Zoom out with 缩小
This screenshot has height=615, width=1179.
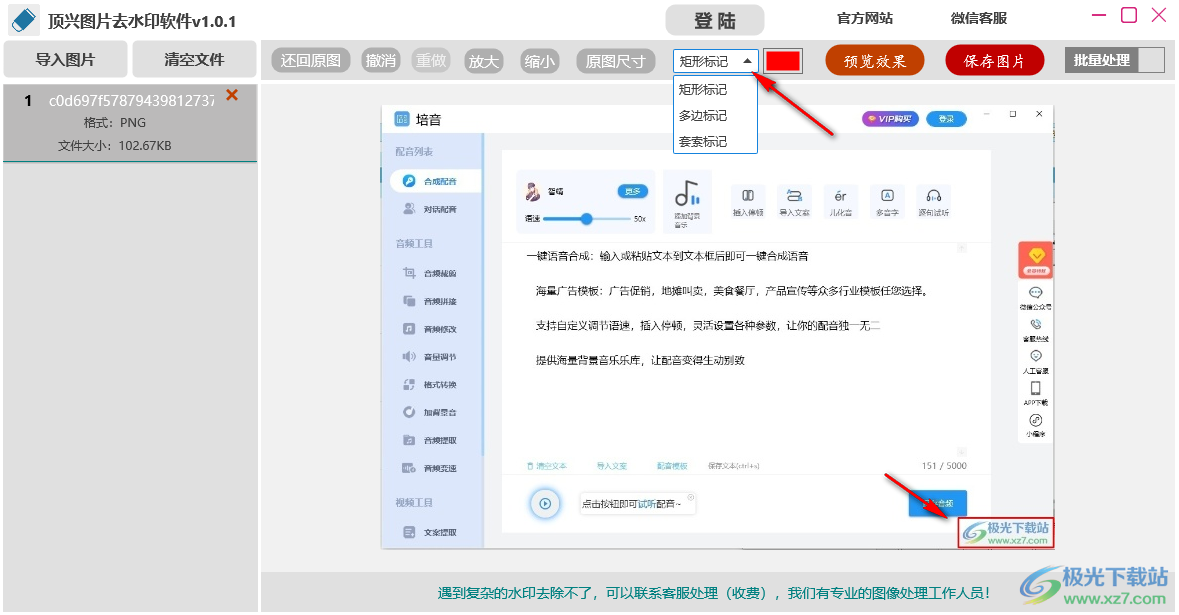coord(539,61)
